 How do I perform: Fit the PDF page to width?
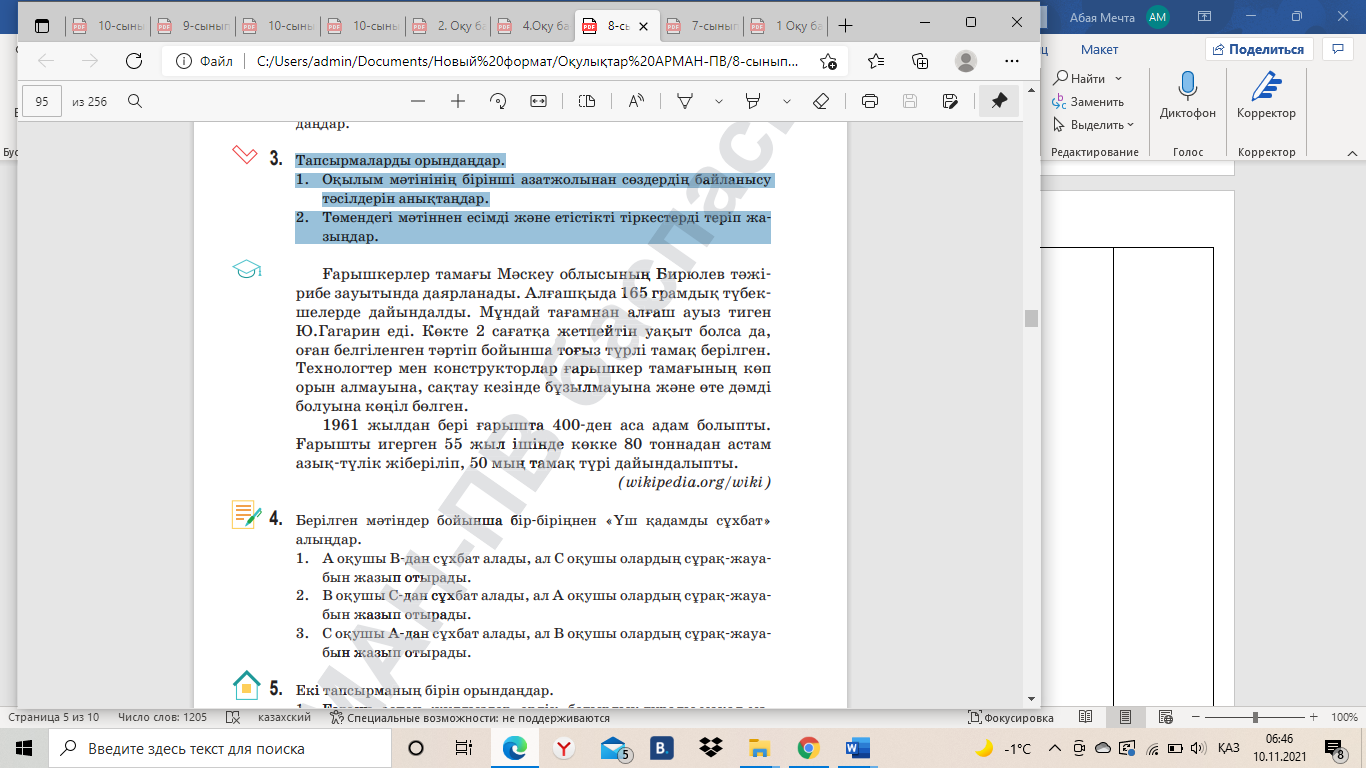[538, 101]
